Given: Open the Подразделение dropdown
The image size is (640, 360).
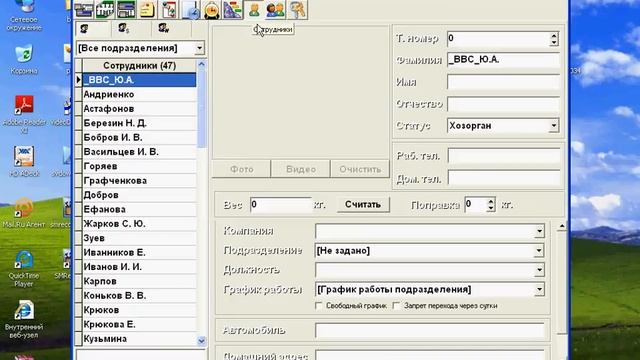Looking at the screenshot, I should (x=539, y=251).
